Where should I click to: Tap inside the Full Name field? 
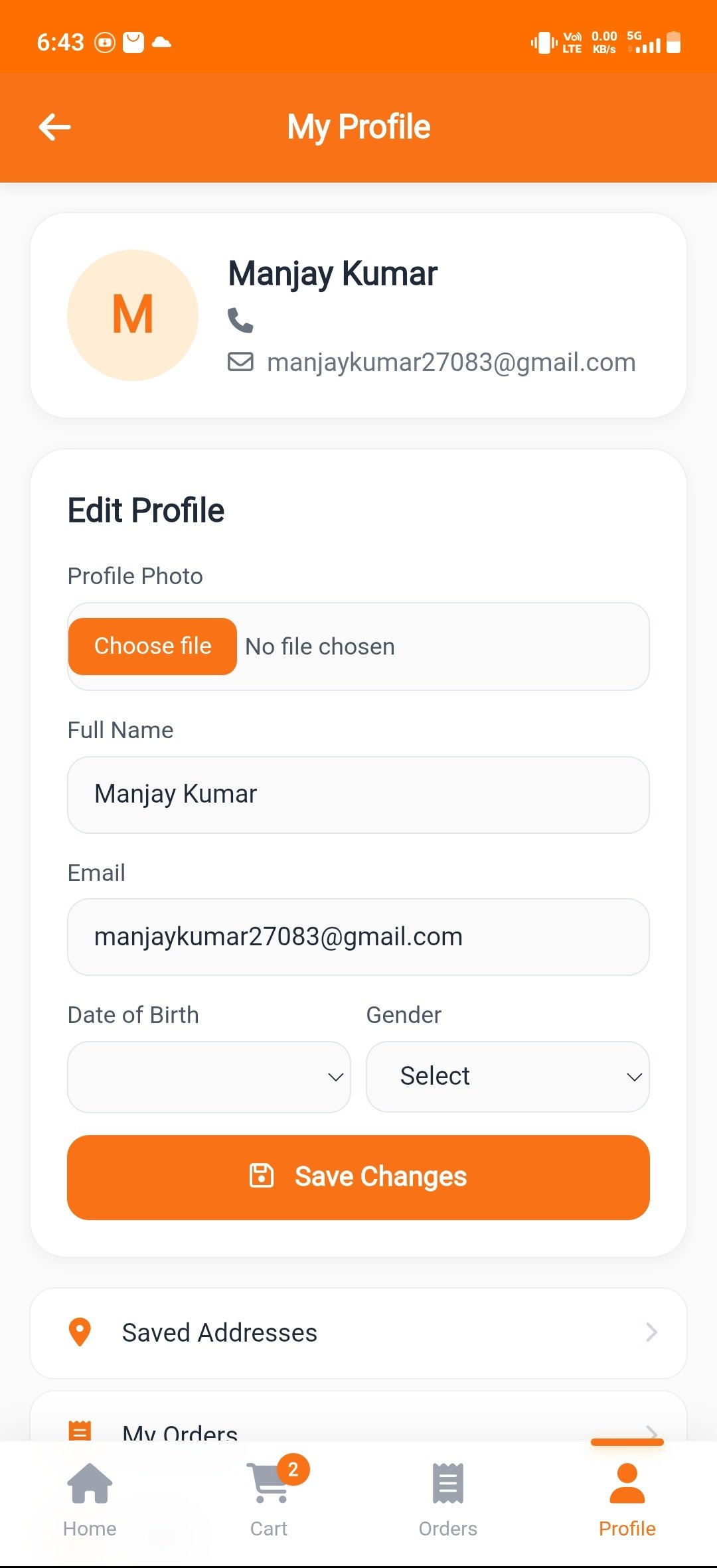358,795
